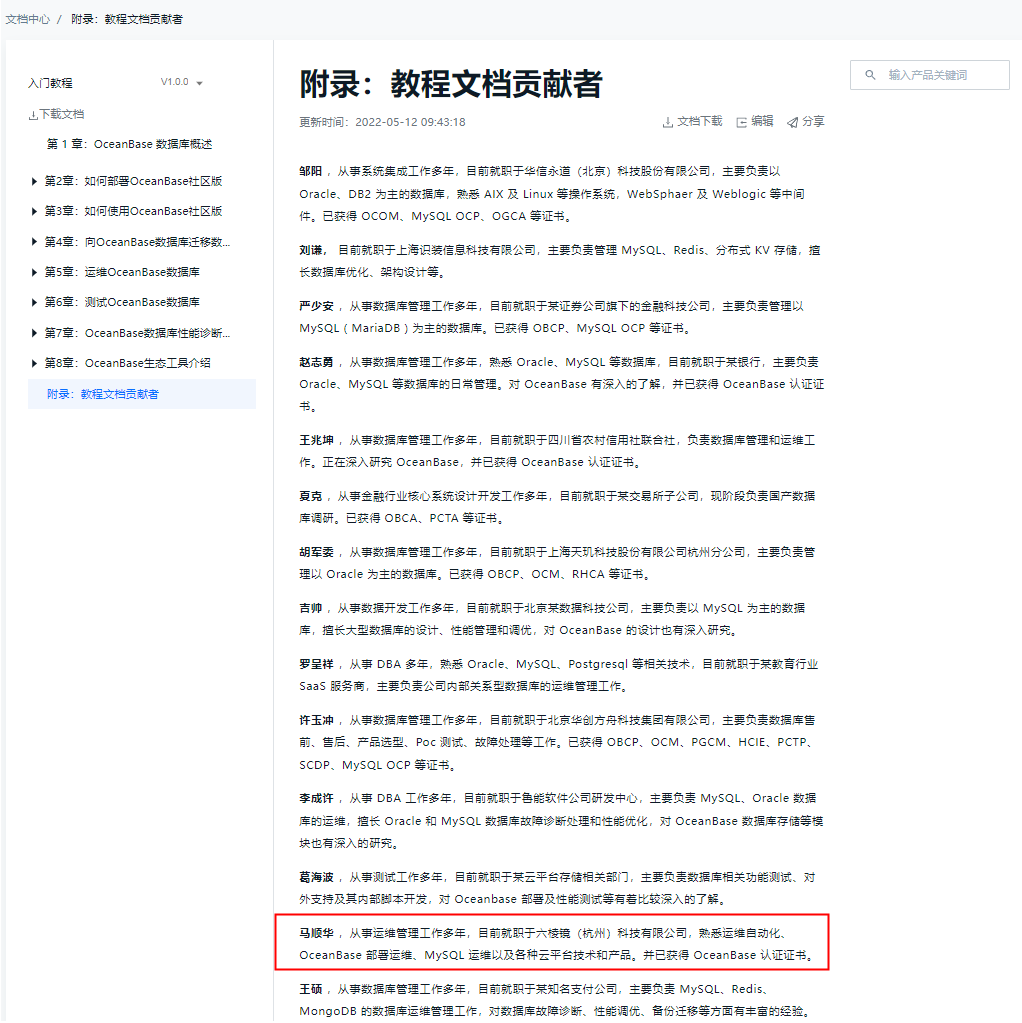1022x1023 pixels.
Task: Open 第 1 章 OceanBase 数据库概述
Action: pos(129,144)
